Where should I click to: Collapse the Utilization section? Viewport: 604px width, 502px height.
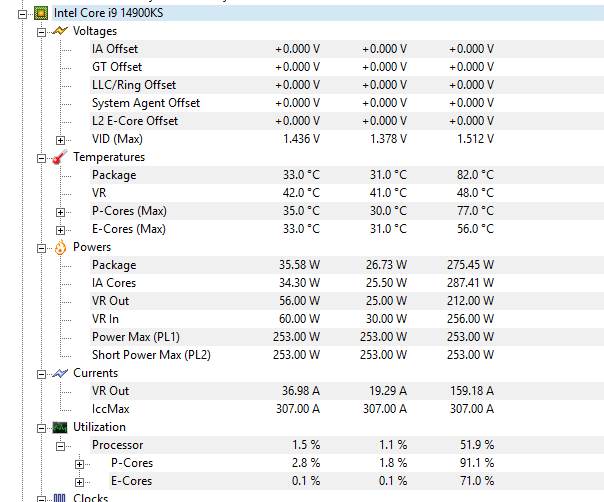[41, 428]
